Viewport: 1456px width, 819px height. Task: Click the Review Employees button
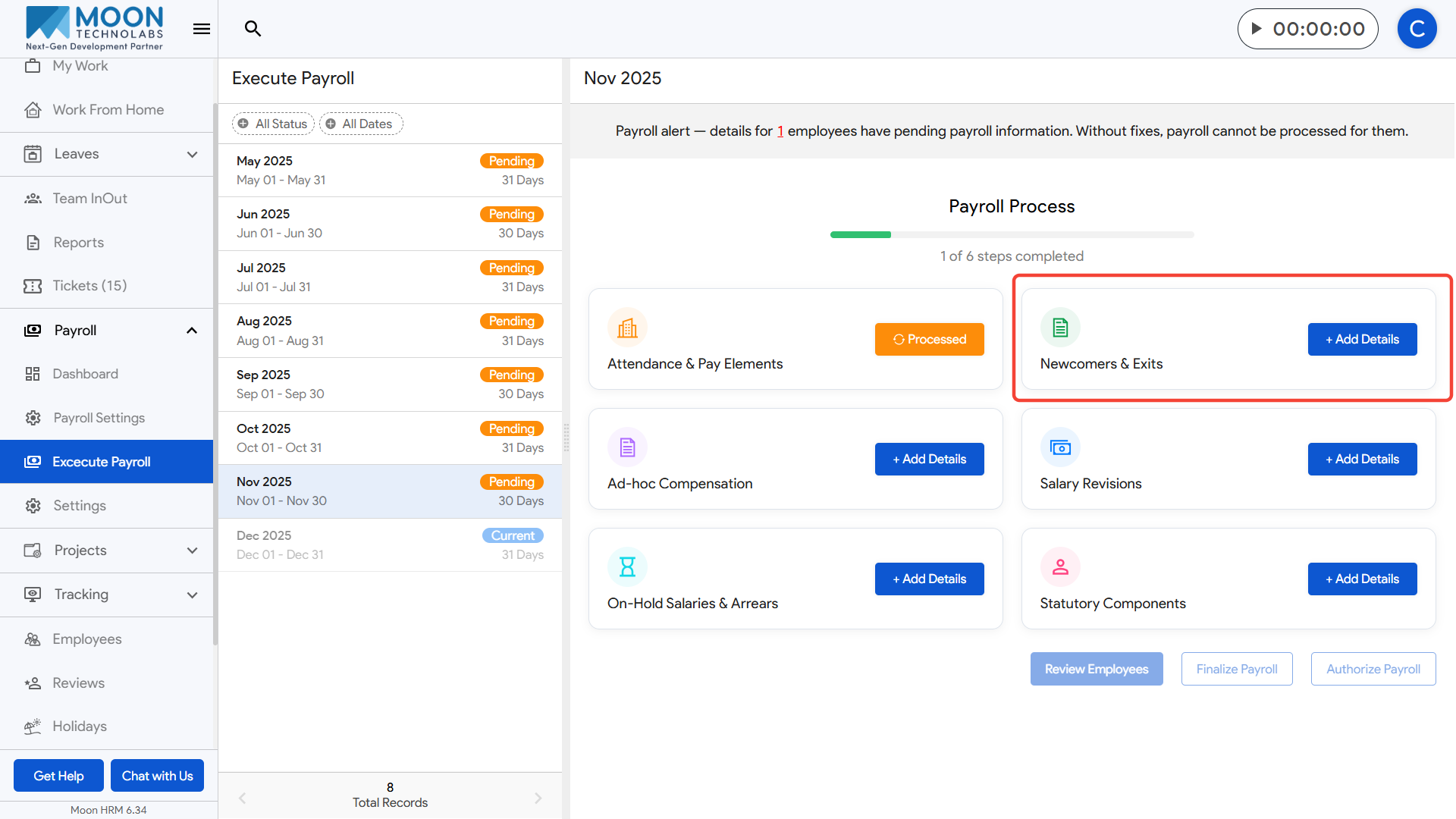[x=1096, y=669]
